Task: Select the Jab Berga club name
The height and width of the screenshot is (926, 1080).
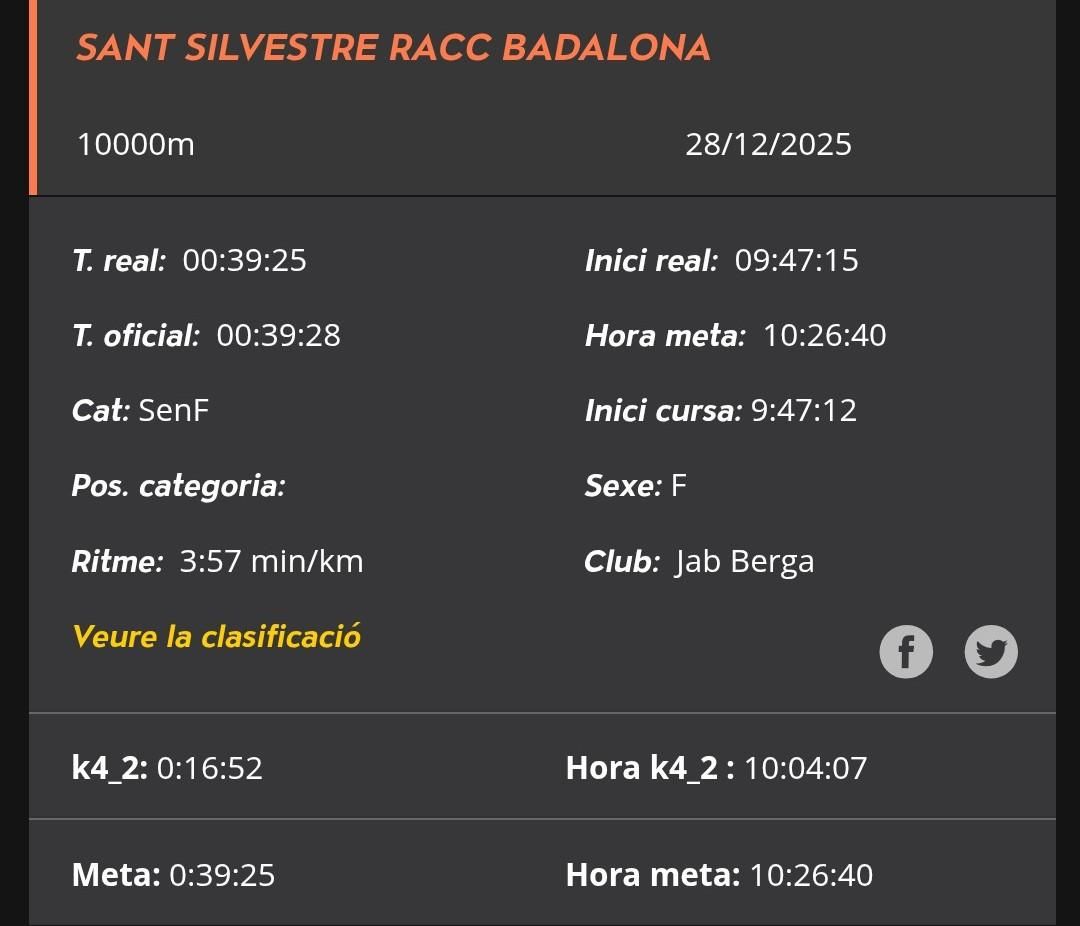Action: coord(744,561)
